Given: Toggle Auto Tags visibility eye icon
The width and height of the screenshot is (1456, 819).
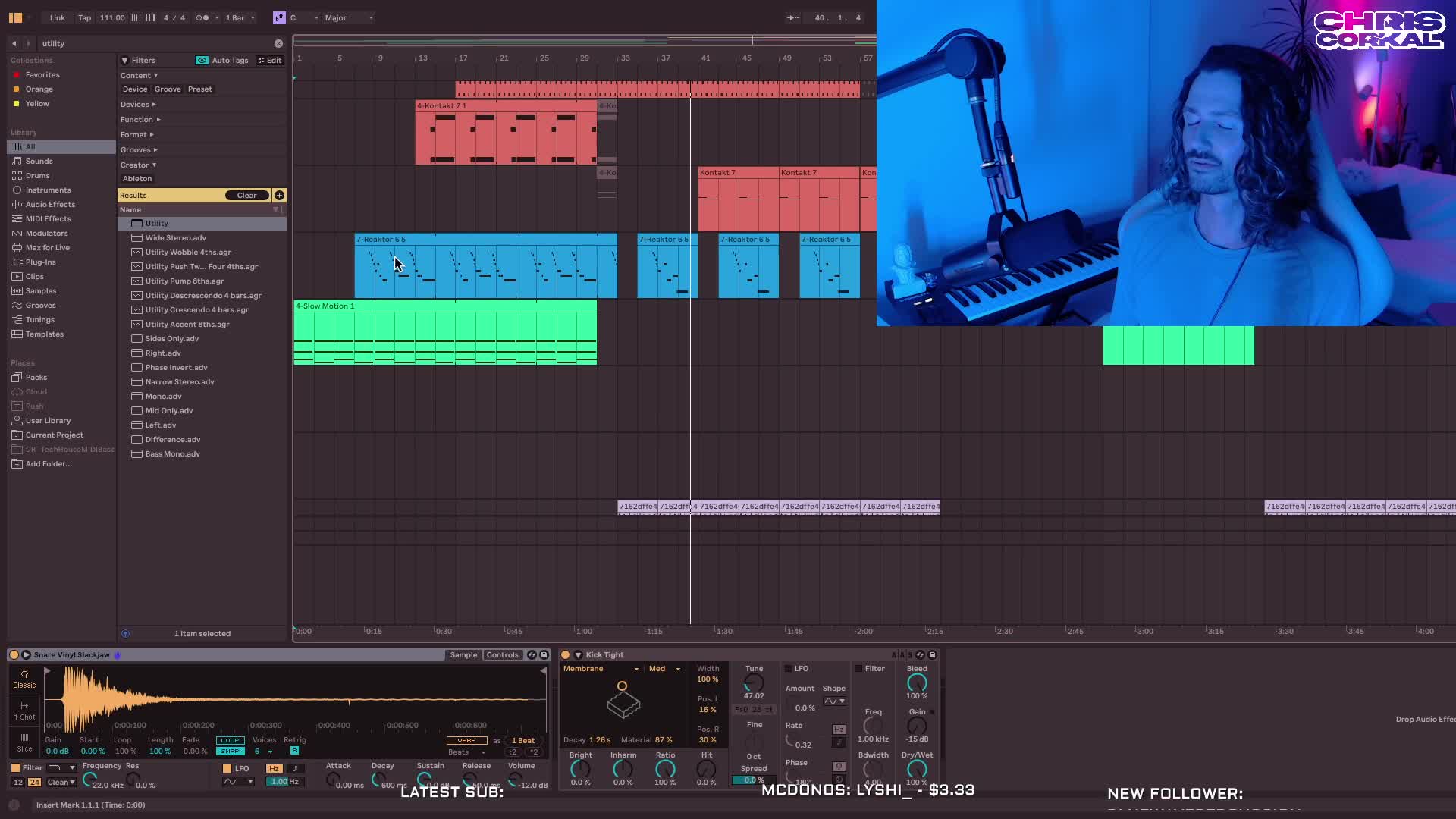Looking at the screenshot, I should [202, 60].
